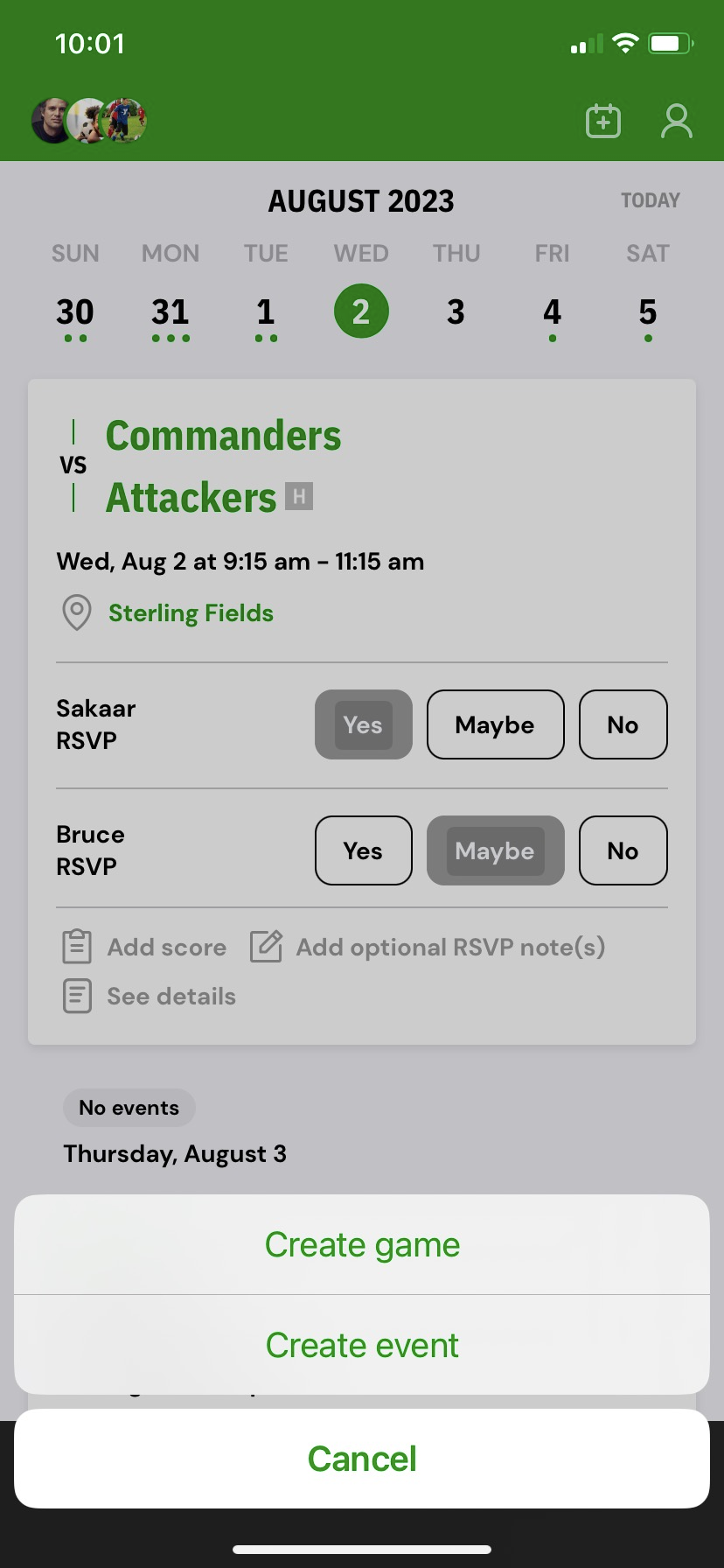Select Yes for Bruce RSVP
The image size is (724, 1568).
(363, 850)
